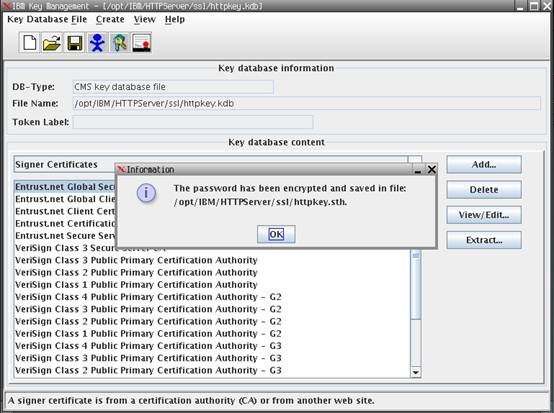Click the list scroll down arrow
The image size is (554, 413).
click(x=416, y=372)
